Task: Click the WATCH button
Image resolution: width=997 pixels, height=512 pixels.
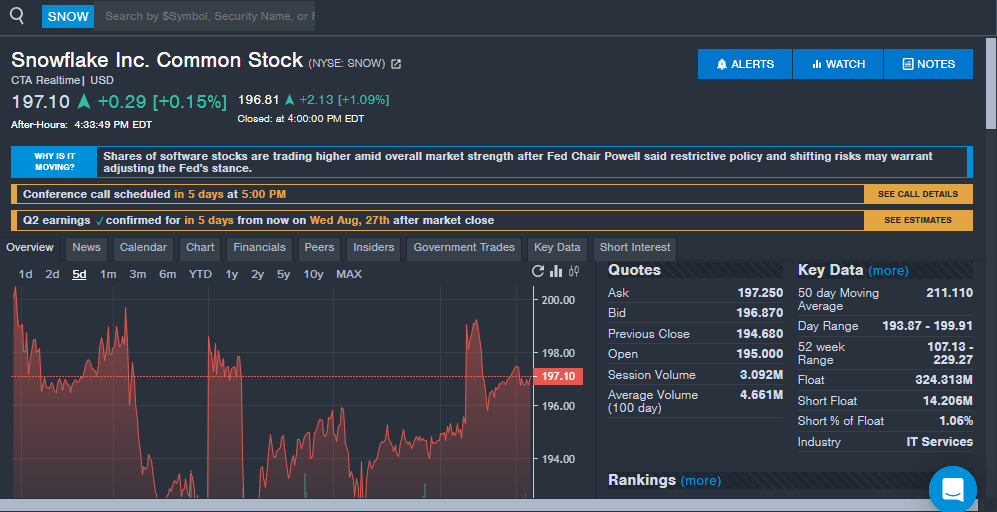Action: tap(838, 64)
